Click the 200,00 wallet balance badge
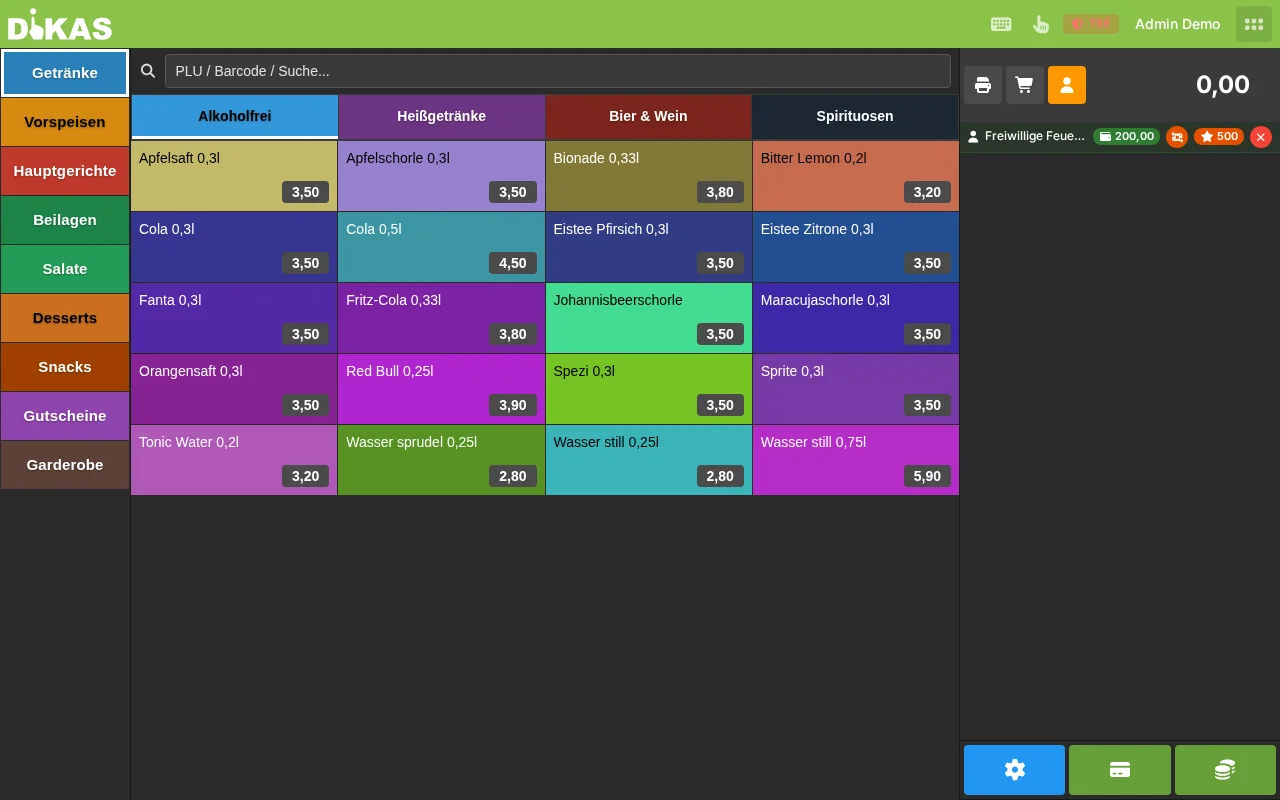This screenshot has height=800, width=1280. [x=1126, y=137]
